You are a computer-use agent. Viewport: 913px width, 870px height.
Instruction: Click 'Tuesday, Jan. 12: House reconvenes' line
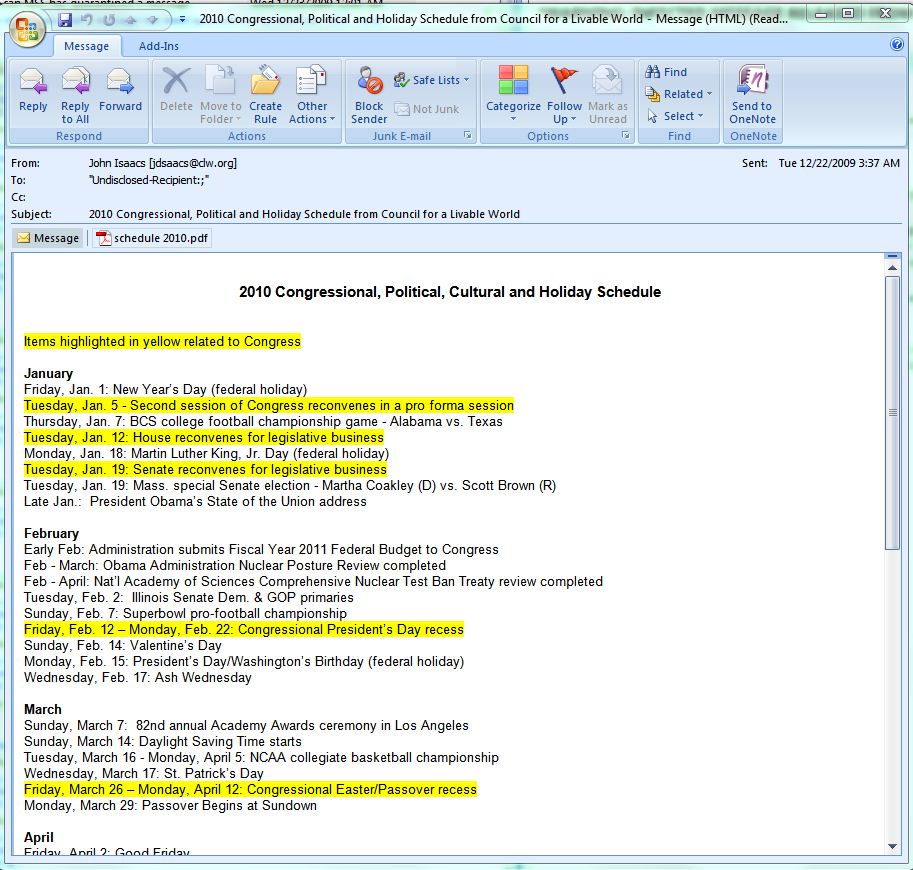(204, 437)
